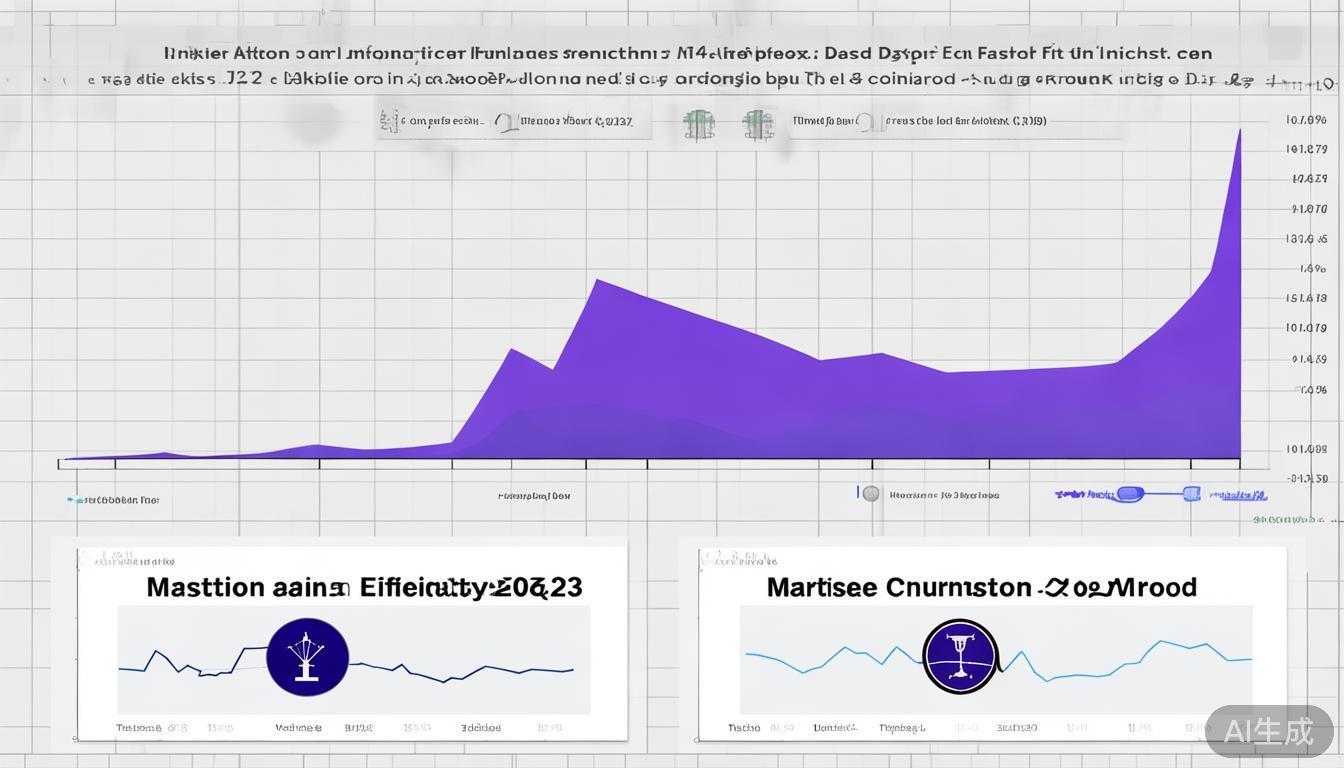Image resolution: width=1344 pixels, height=768 pixels.
Task: Click the purple link text right of slider
Action: pos(1238,495)
